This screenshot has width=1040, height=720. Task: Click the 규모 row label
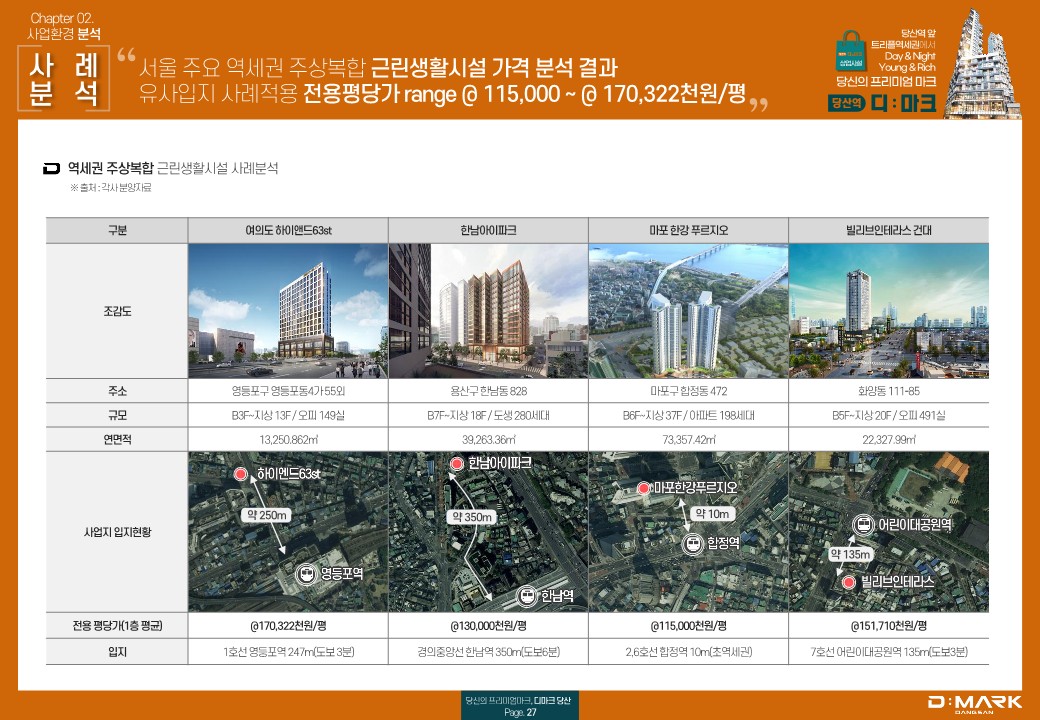click(x=117, y=416)
